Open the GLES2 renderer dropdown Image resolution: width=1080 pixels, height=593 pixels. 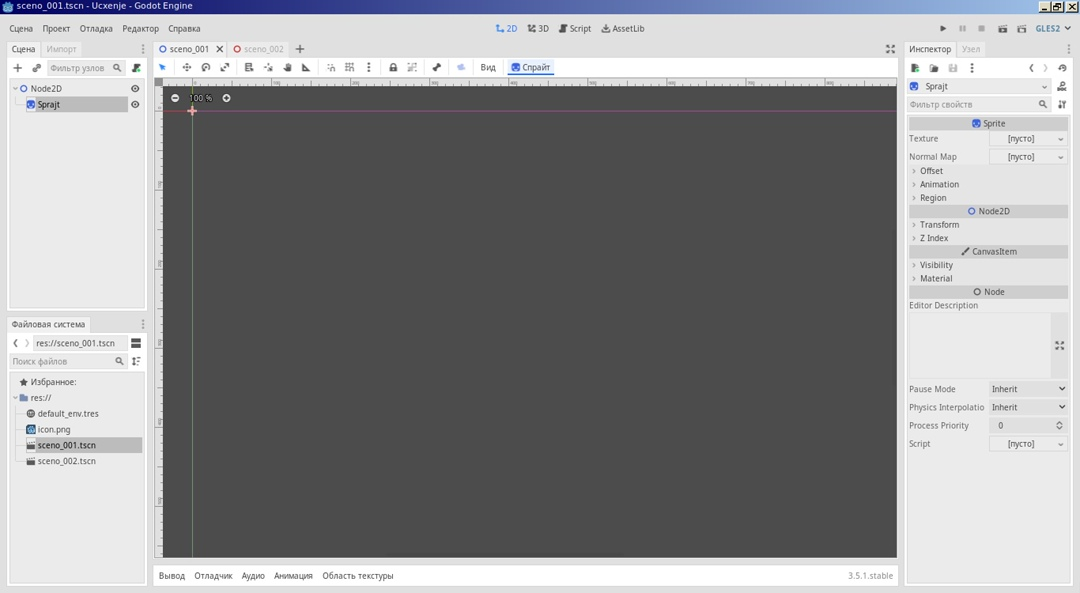(x=1053, y=29)
